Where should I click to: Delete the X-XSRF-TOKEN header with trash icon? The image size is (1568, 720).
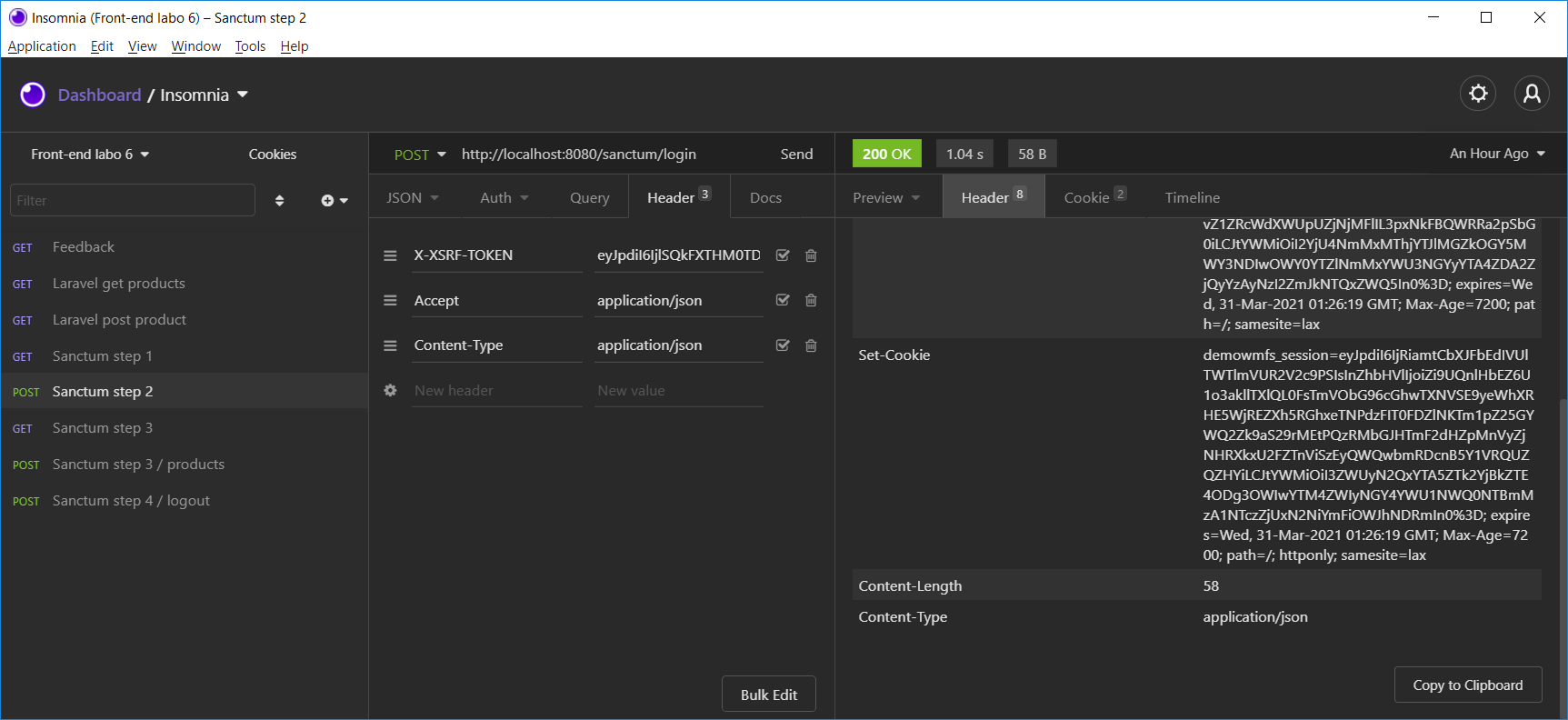point(811,255)
